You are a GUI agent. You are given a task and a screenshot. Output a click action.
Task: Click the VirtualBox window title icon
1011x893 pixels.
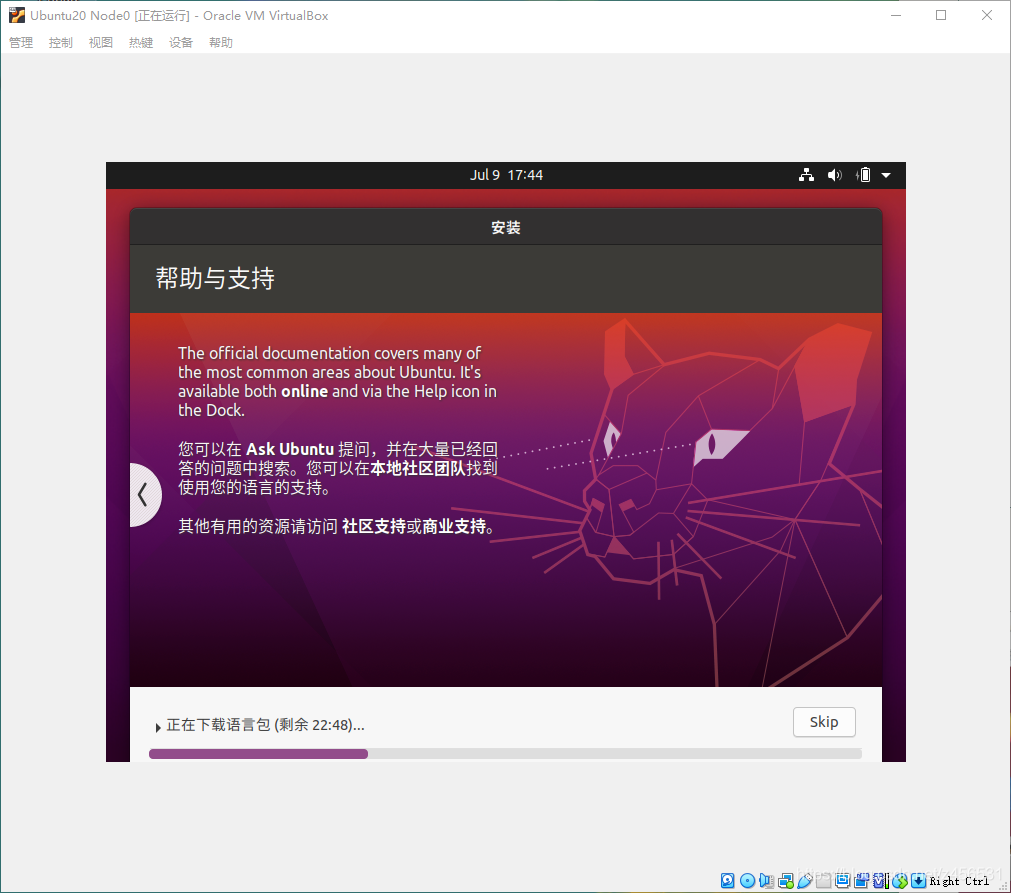point(17,15)
